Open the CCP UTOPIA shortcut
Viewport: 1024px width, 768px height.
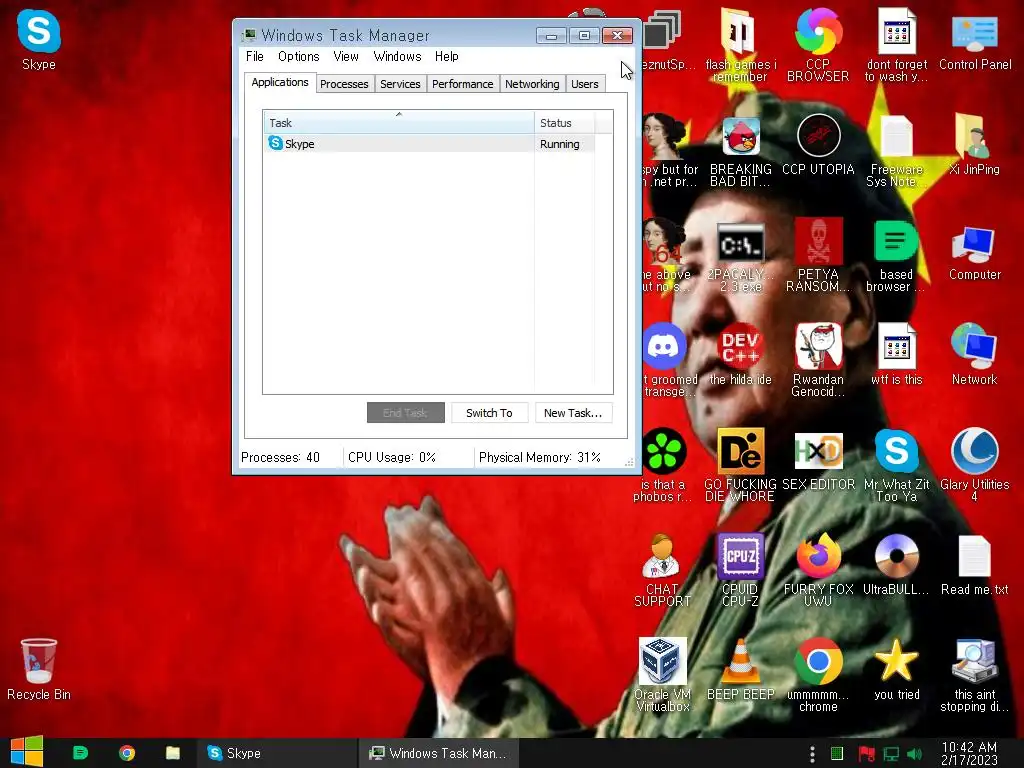(818, 145)
